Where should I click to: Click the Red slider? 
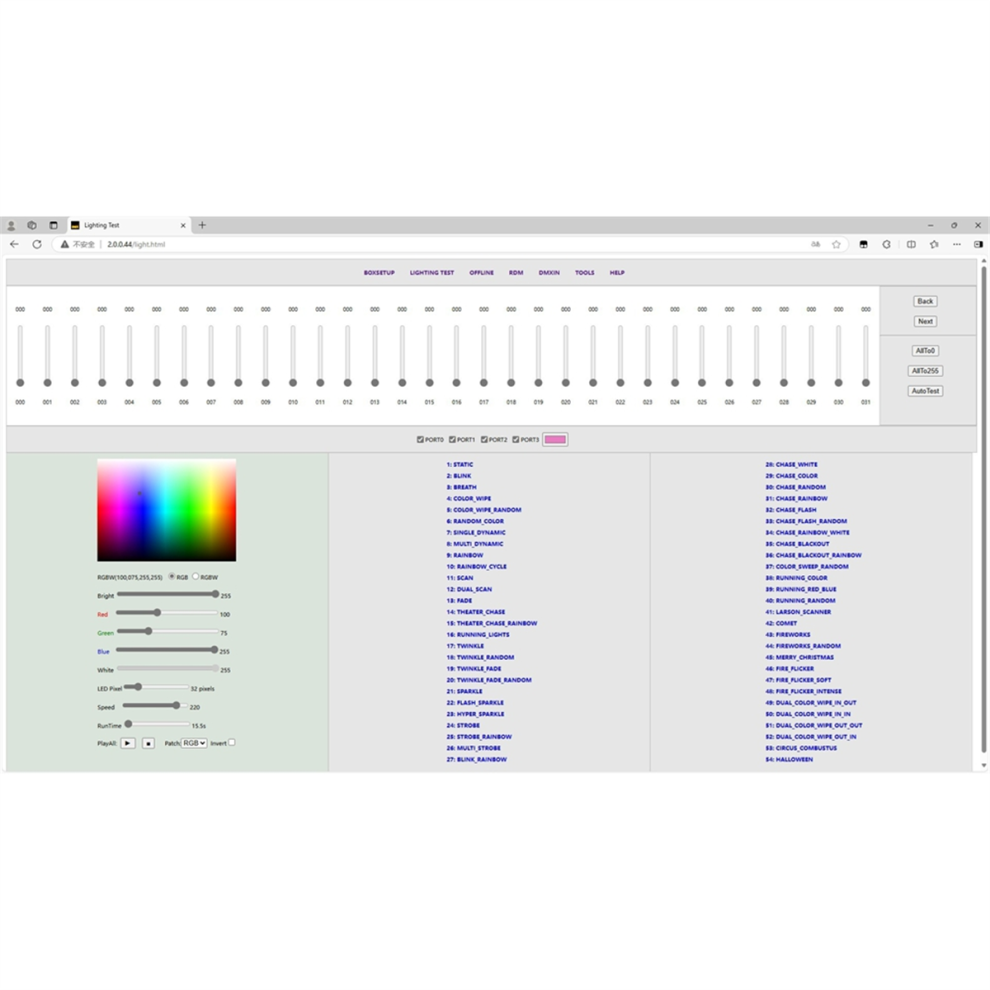(167, 612)
